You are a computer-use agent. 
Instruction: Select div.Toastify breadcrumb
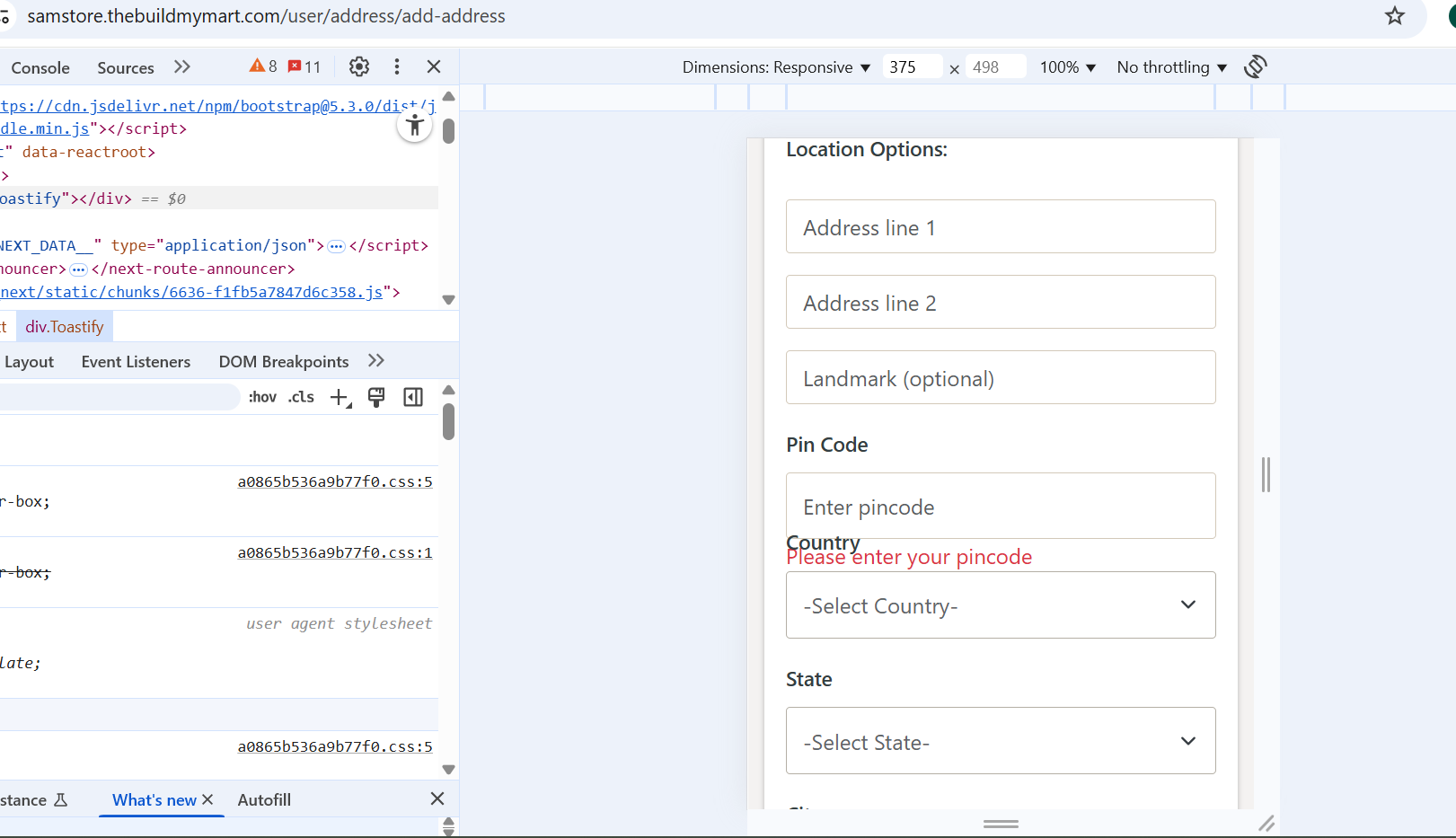(x=65, y=327)
